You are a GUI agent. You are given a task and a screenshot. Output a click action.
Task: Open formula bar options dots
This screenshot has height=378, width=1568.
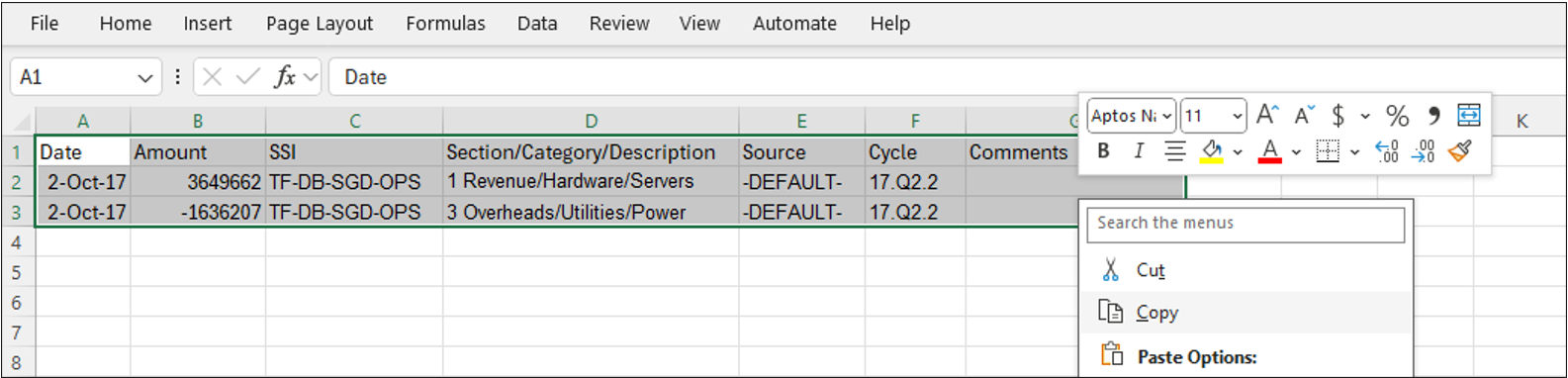coord(177,77)
